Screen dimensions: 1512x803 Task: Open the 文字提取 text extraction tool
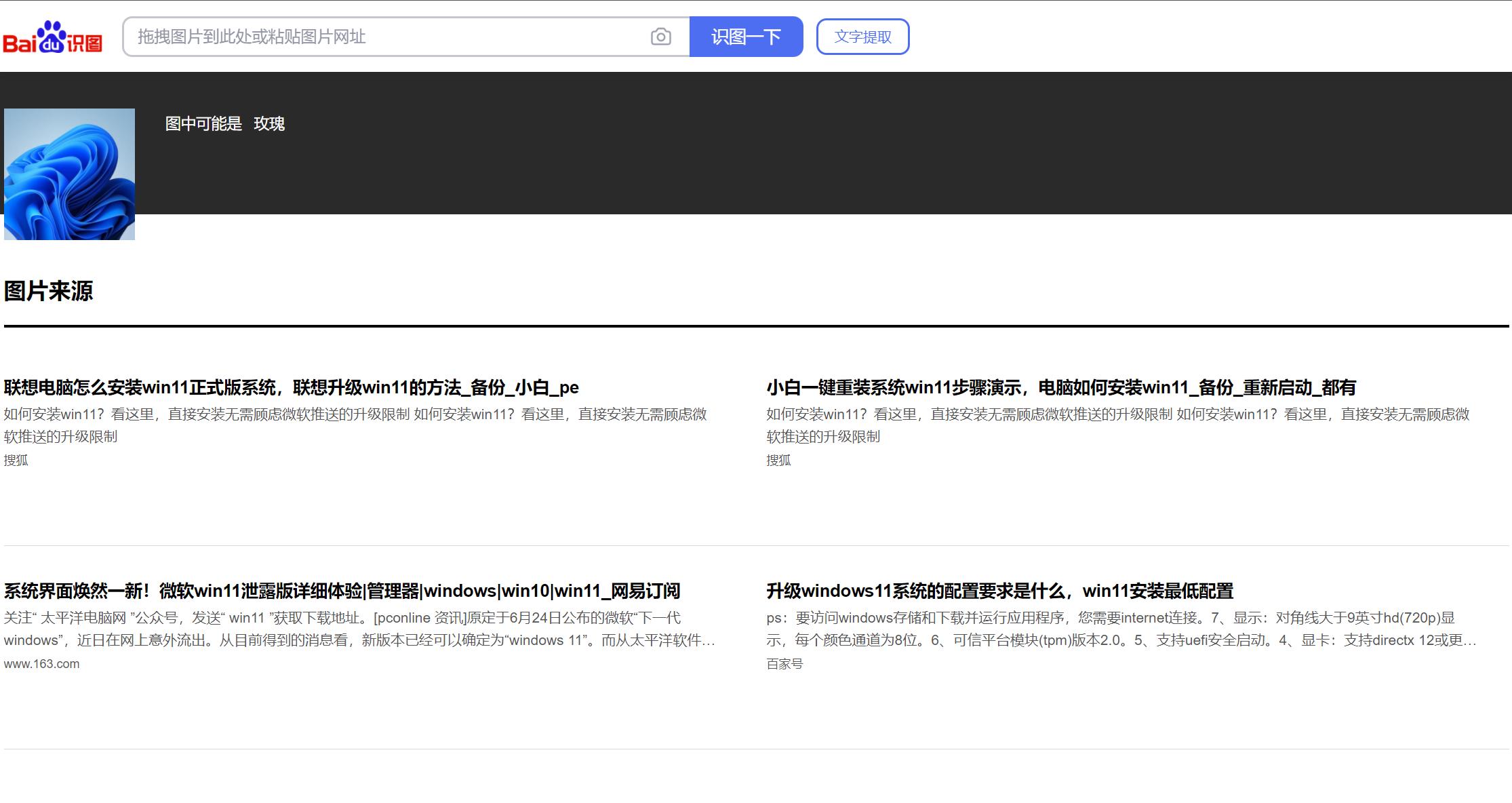pos(863,37)
